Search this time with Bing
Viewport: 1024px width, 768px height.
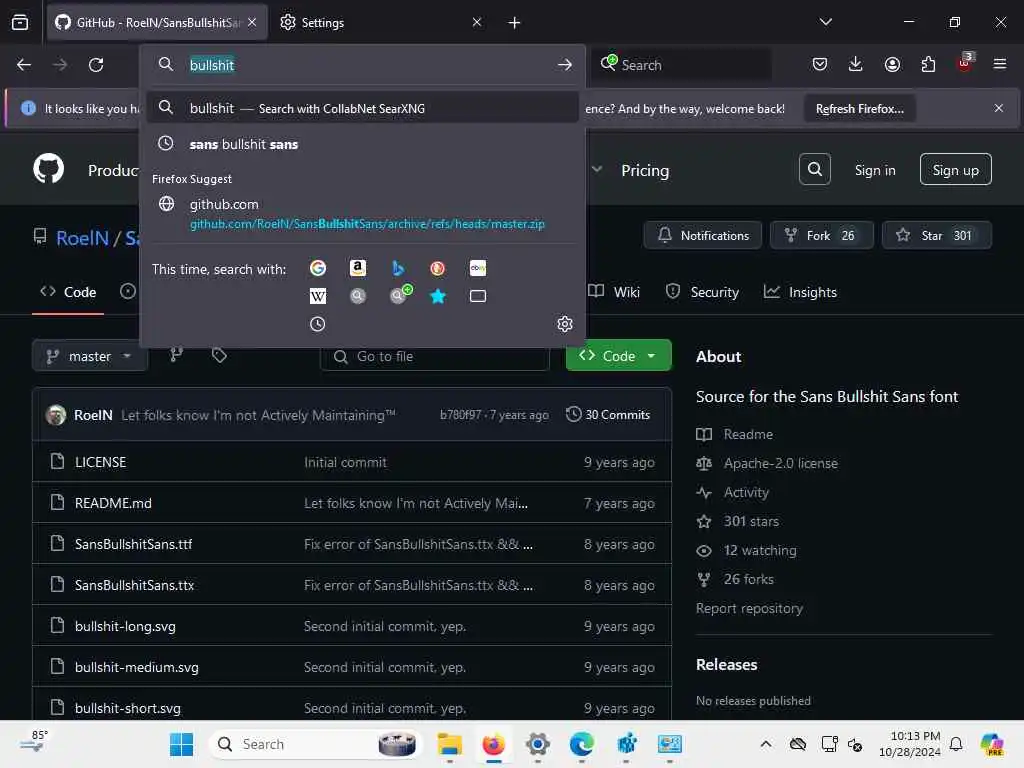coord(398,268)
